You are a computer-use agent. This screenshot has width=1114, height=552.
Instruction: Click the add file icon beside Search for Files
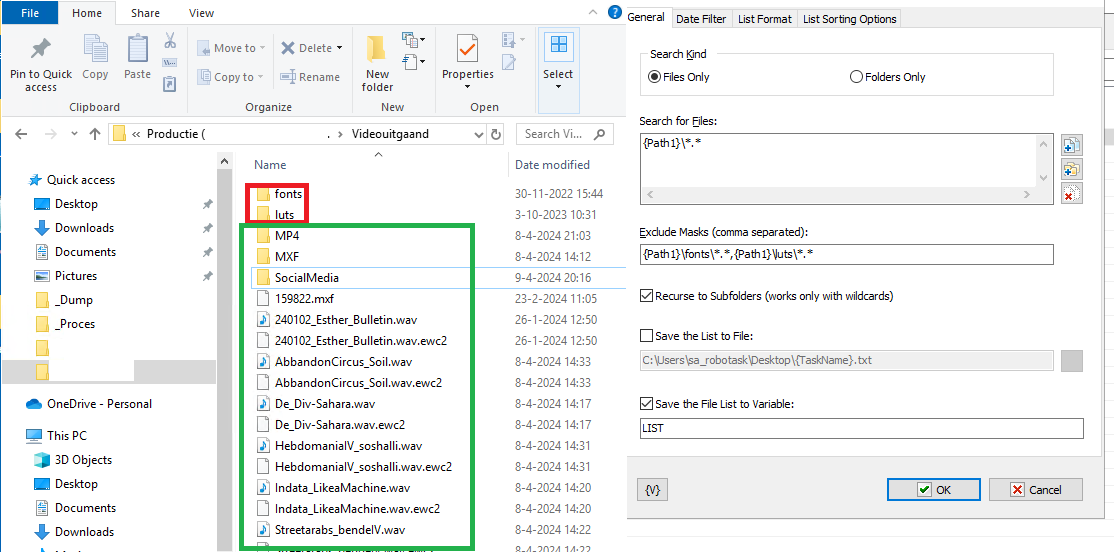[1072, 147]
